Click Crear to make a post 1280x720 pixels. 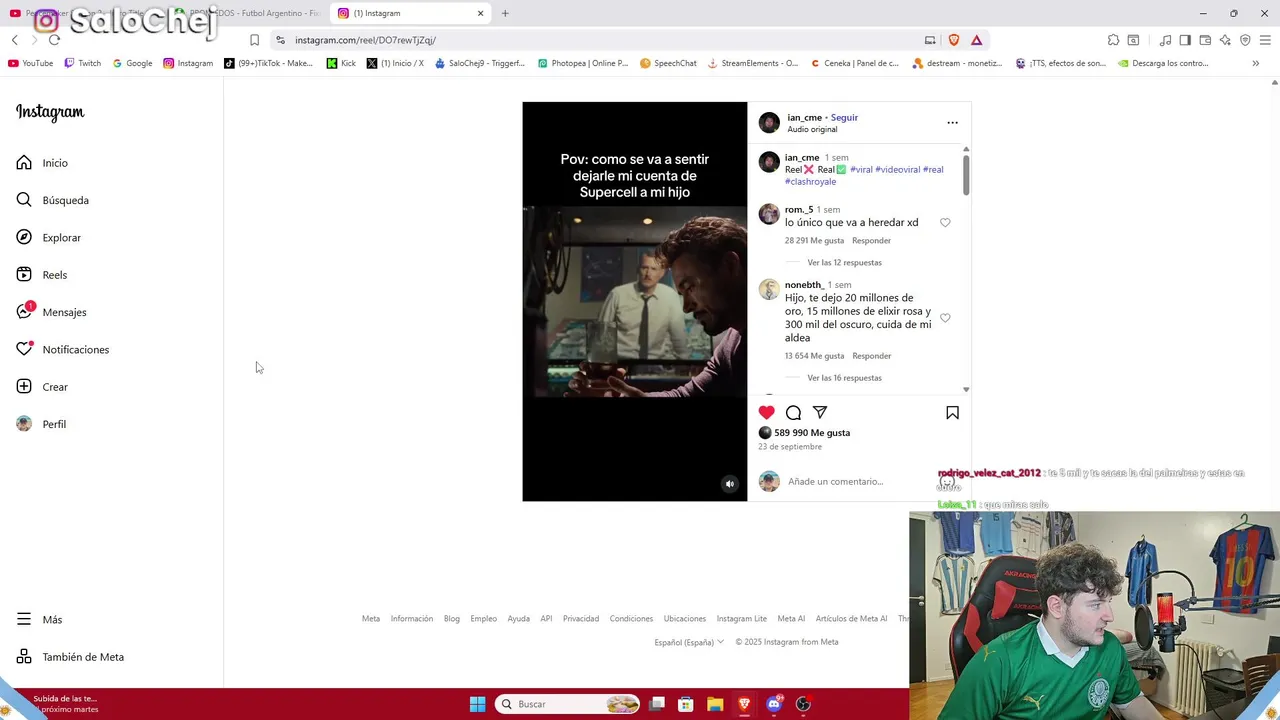[x=42, y=387]
